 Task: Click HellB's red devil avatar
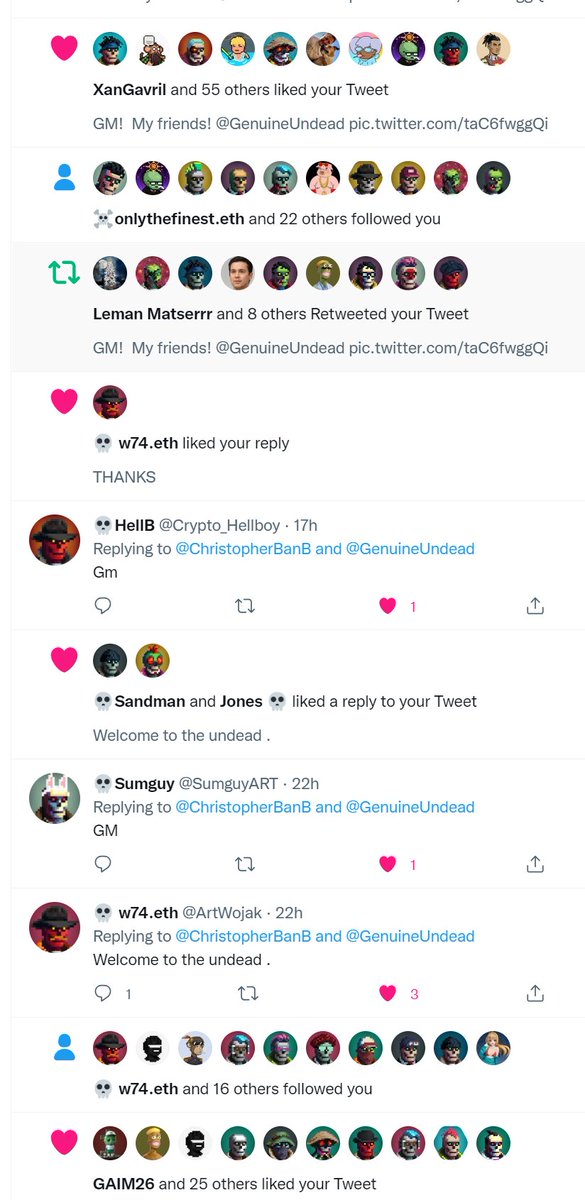coord(54,540)
